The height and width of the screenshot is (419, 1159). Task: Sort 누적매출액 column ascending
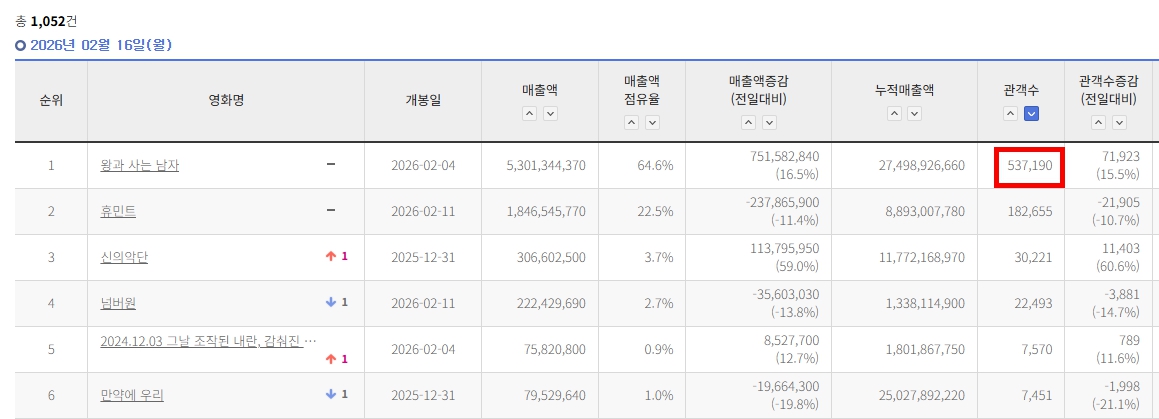(x=894, y=114)
